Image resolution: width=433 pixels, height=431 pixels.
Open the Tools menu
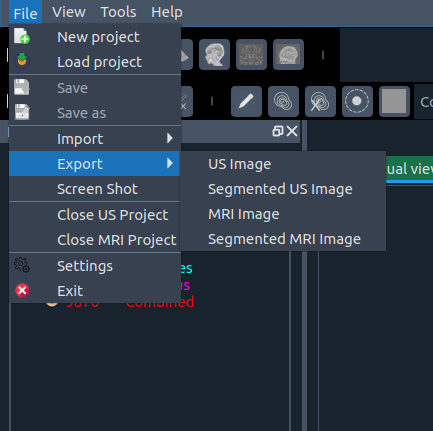pos(118,12)
